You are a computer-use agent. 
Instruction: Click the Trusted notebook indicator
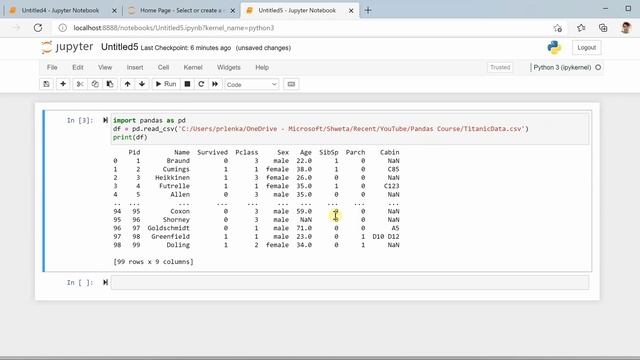[x=500, y=67]
